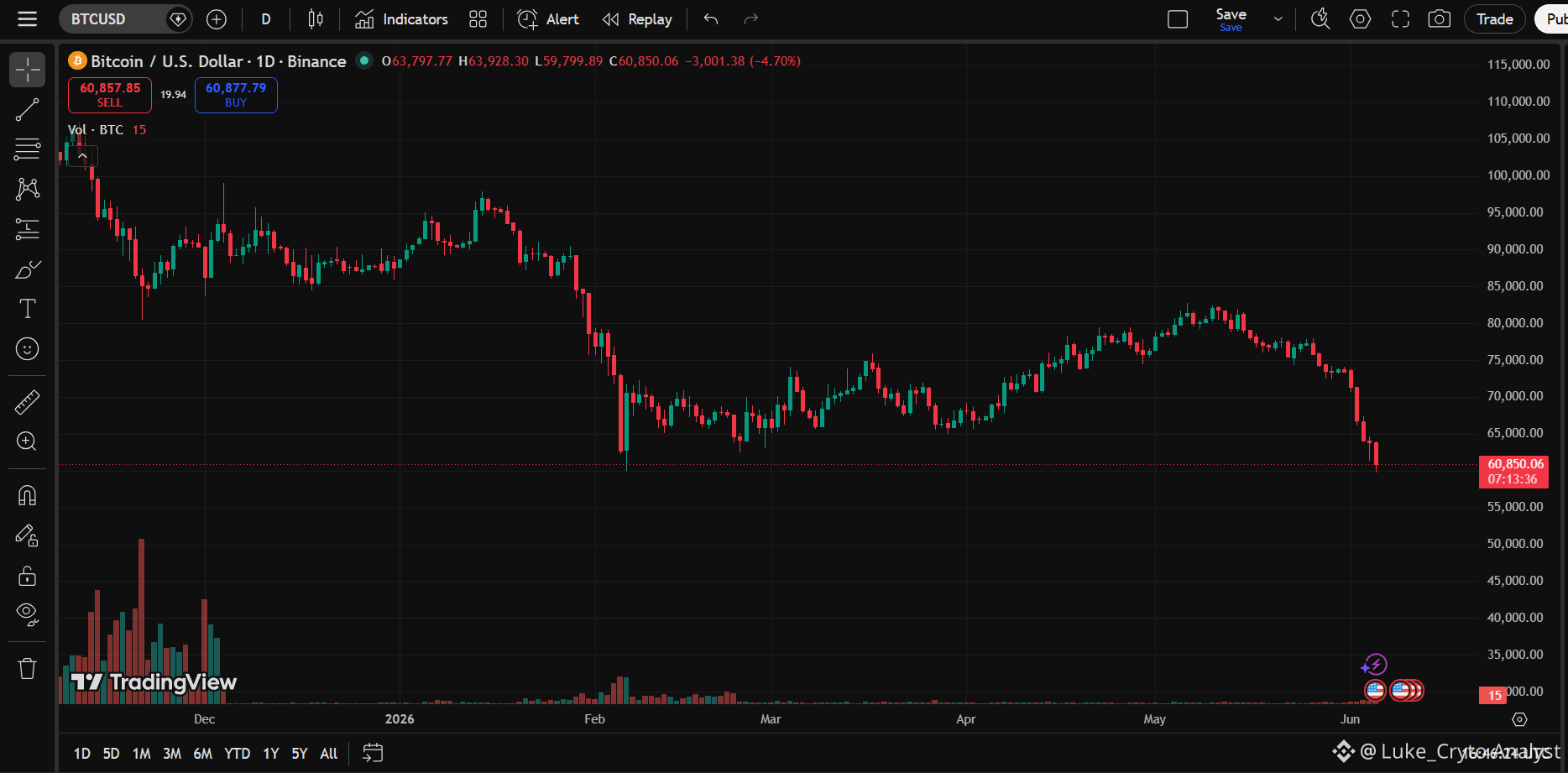
Task: Click the 60,877.79 BUY button
Action: (x=236, y=95)
